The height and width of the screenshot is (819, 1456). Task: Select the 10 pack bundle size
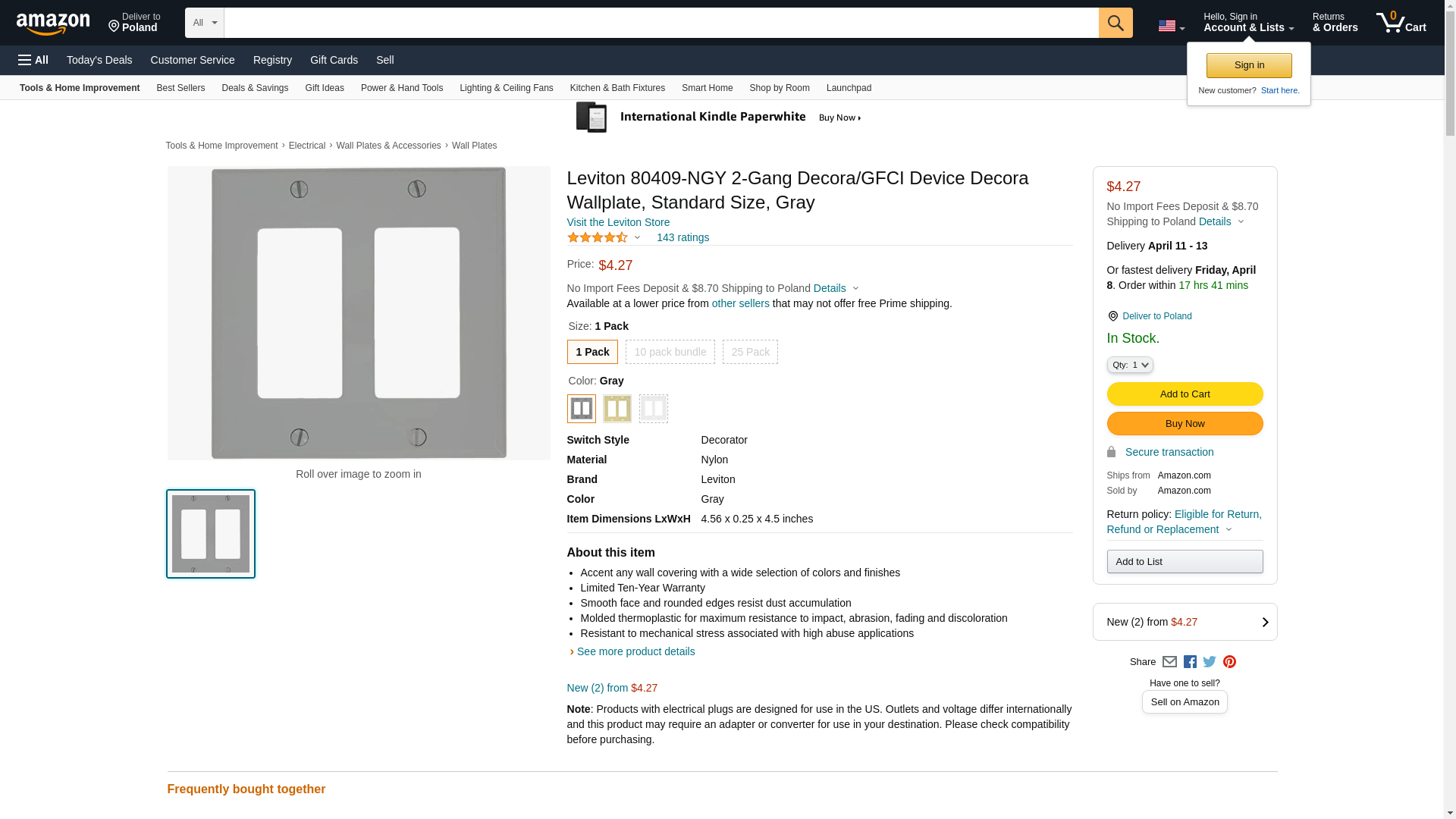tap(670, 352)
